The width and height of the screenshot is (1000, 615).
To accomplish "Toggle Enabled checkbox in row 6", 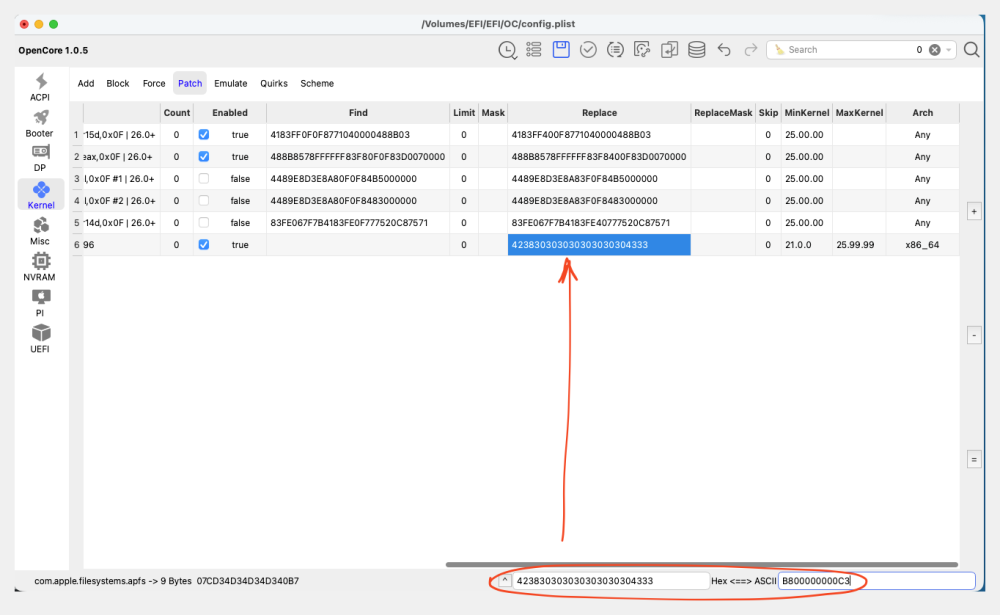I will 203,244.
